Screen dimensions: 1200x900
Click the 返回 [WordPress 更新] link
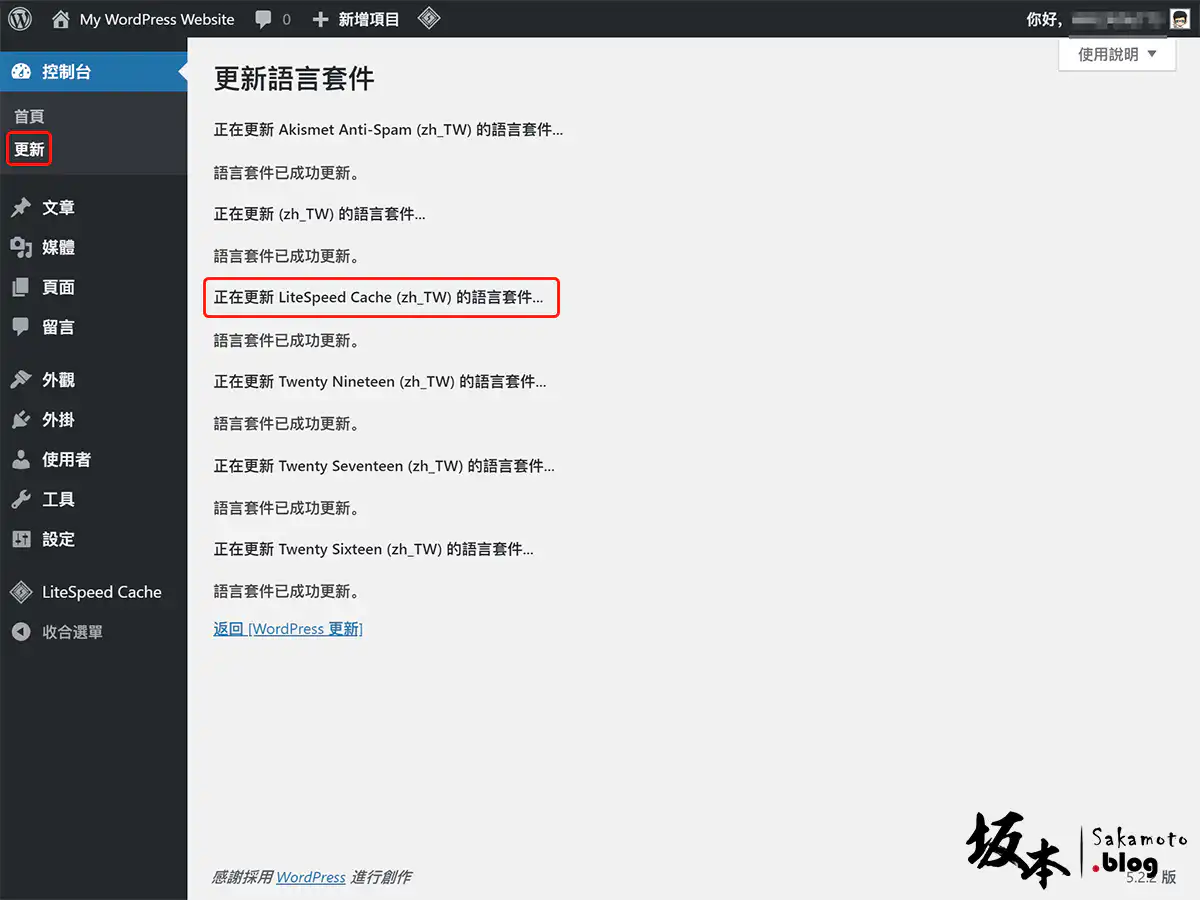tap(288, 629)
